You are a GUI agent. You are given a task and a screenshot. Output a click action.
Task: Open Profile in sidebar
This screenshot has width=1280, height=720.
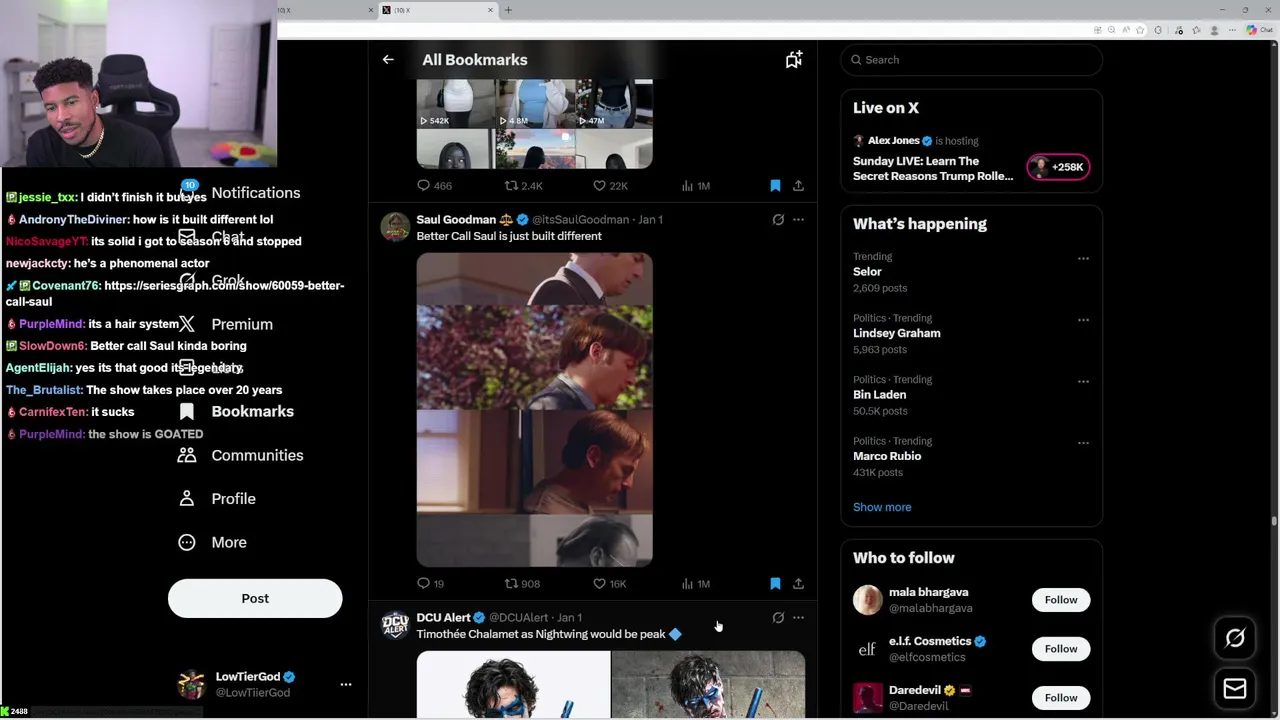217,499
